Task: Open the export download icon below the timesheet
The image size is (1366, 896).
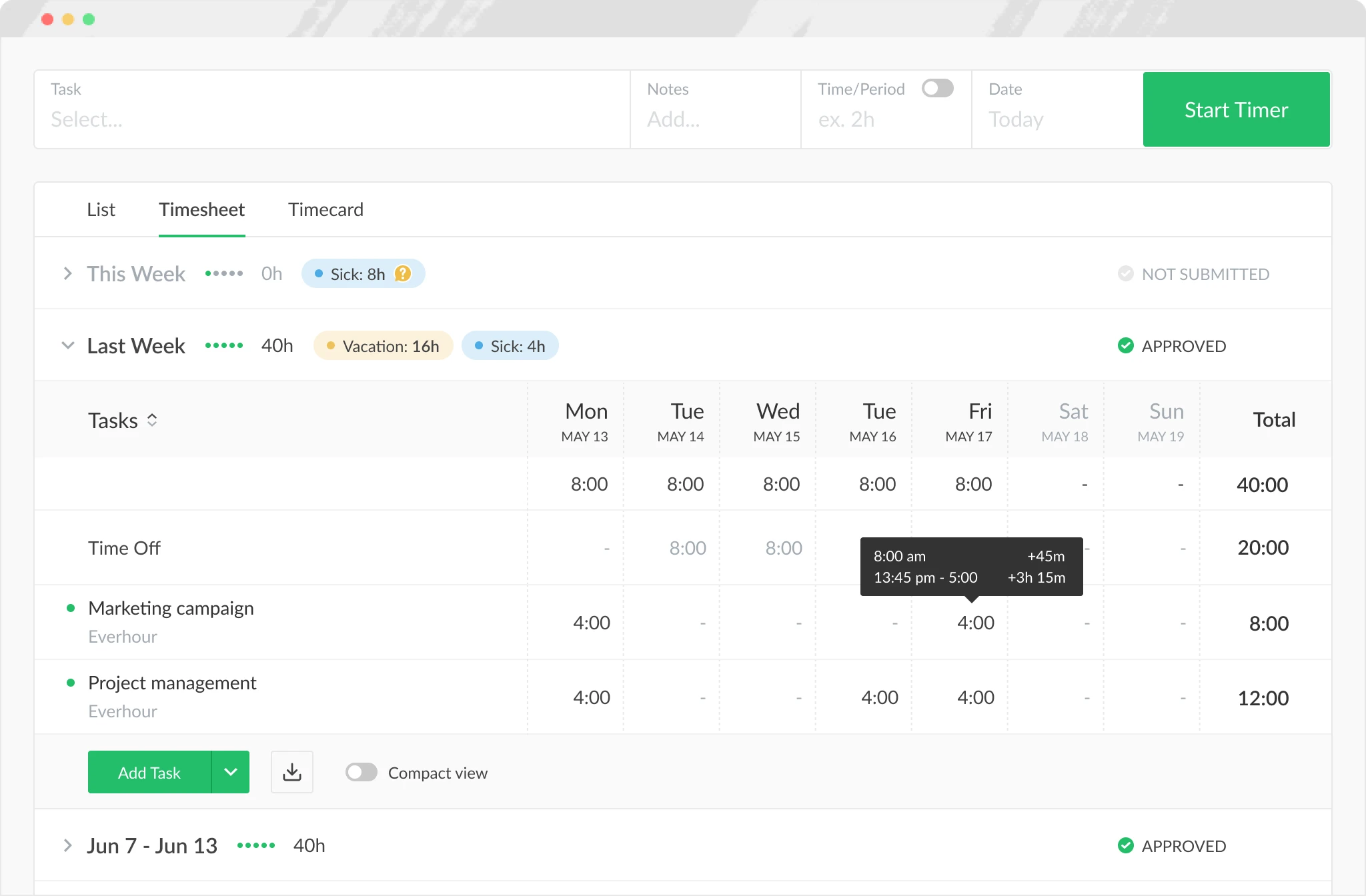Action: click(x=291, y=771)
